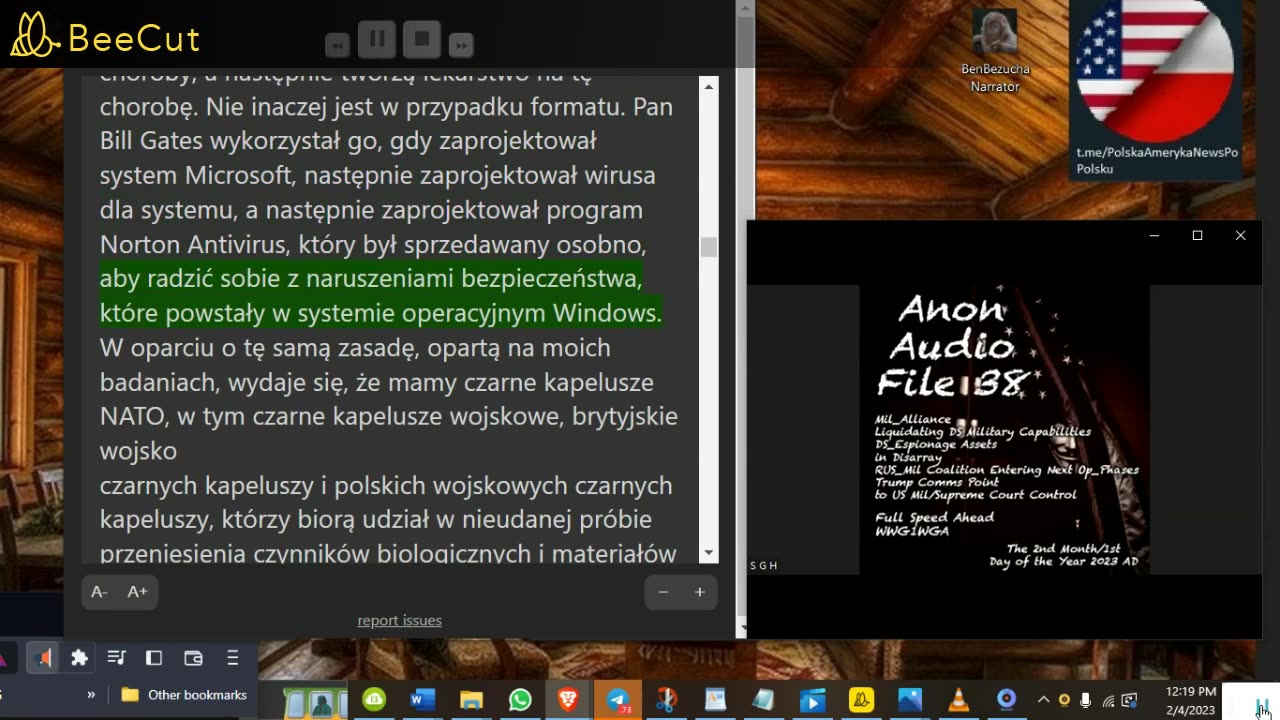Image resolution: width=1280 pixels, height=720 pixels.
Task: Open the taskbar picture-viewer icon next to scissors
Action: pyautogui.click(x=715, y=700)
